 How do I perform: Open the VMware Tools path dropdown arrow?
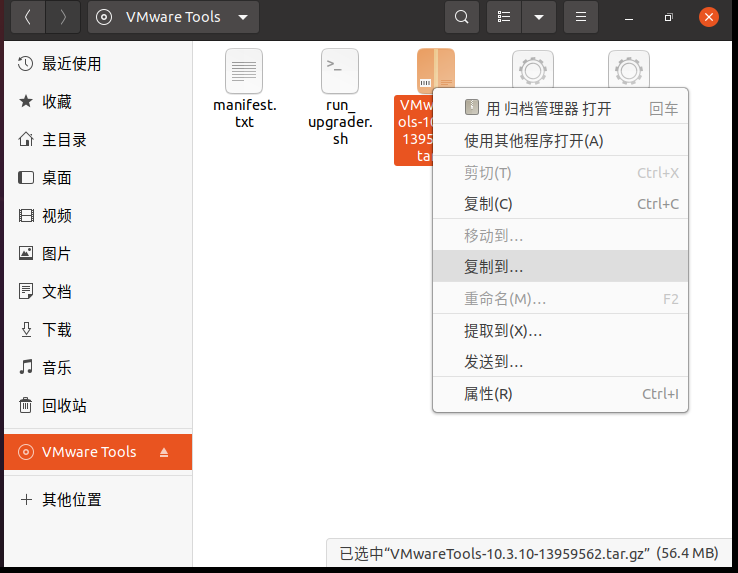click(x=243, y=17)
